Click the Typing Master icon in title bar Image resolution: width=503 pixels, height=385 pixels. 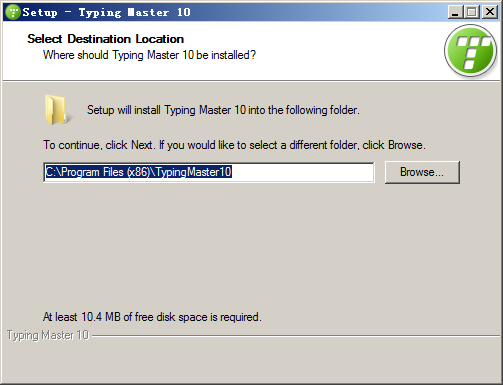tap(13, 12)
